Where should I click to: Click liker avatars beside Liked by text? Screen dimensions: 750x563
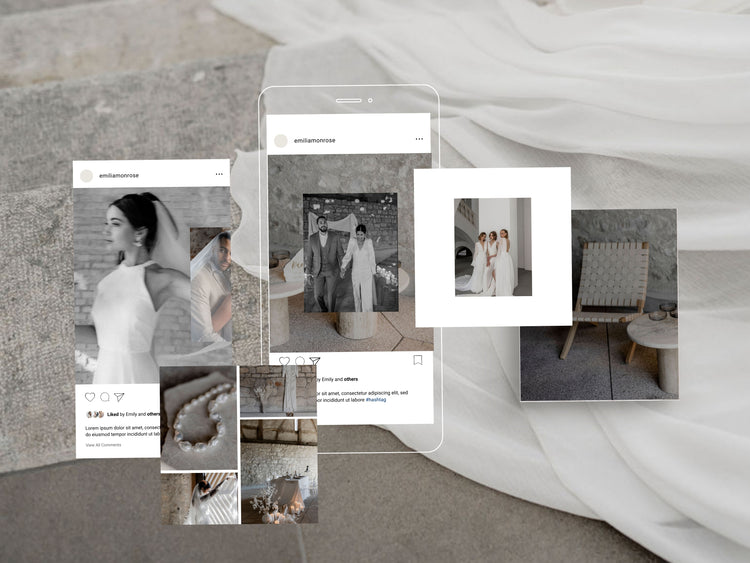(94, 414)
